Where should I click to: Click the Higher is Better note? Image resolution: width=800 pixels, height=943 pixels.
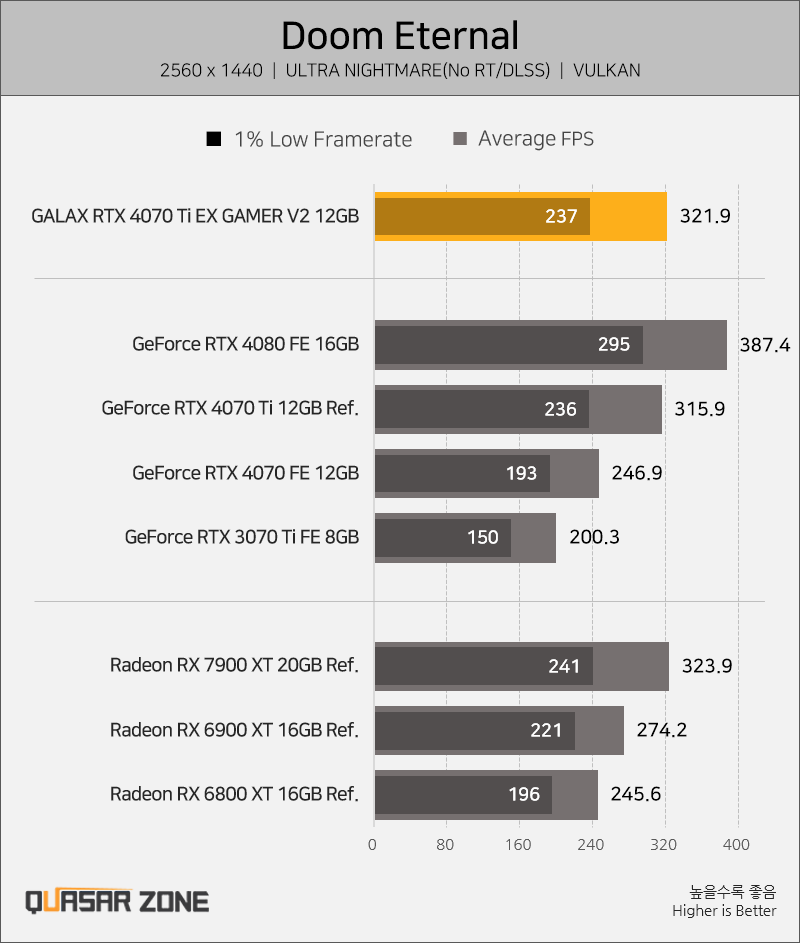click(724, 911)
